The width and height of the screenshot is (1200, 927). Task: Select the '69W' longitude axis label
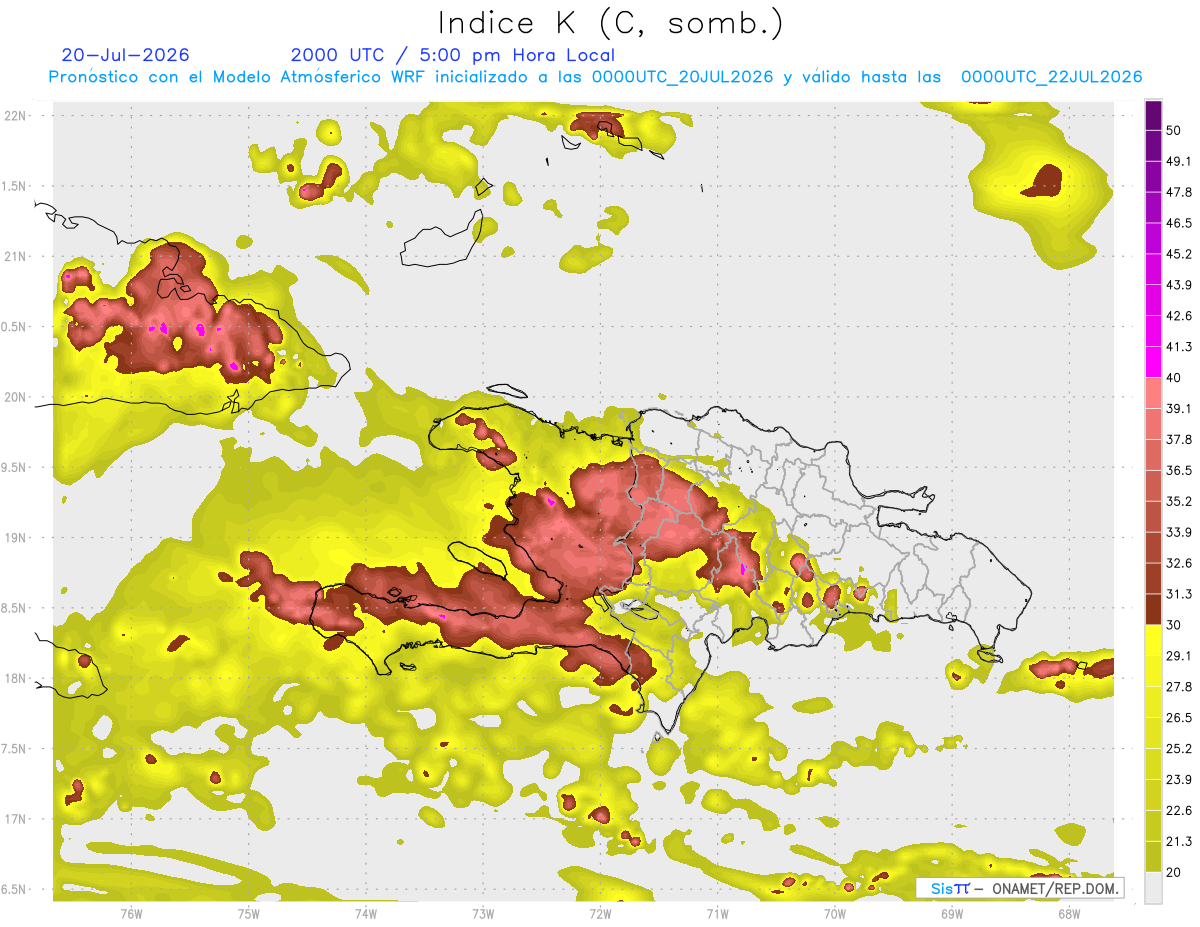coord(952,913)
